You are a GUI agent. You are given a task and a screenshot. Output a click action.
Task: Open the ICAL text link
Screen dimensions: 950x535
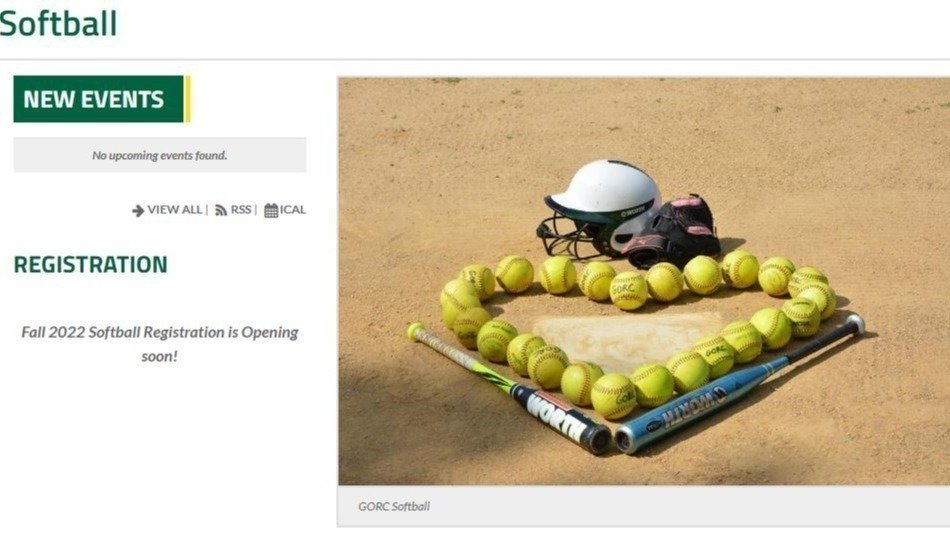click(x=293, y=210)
